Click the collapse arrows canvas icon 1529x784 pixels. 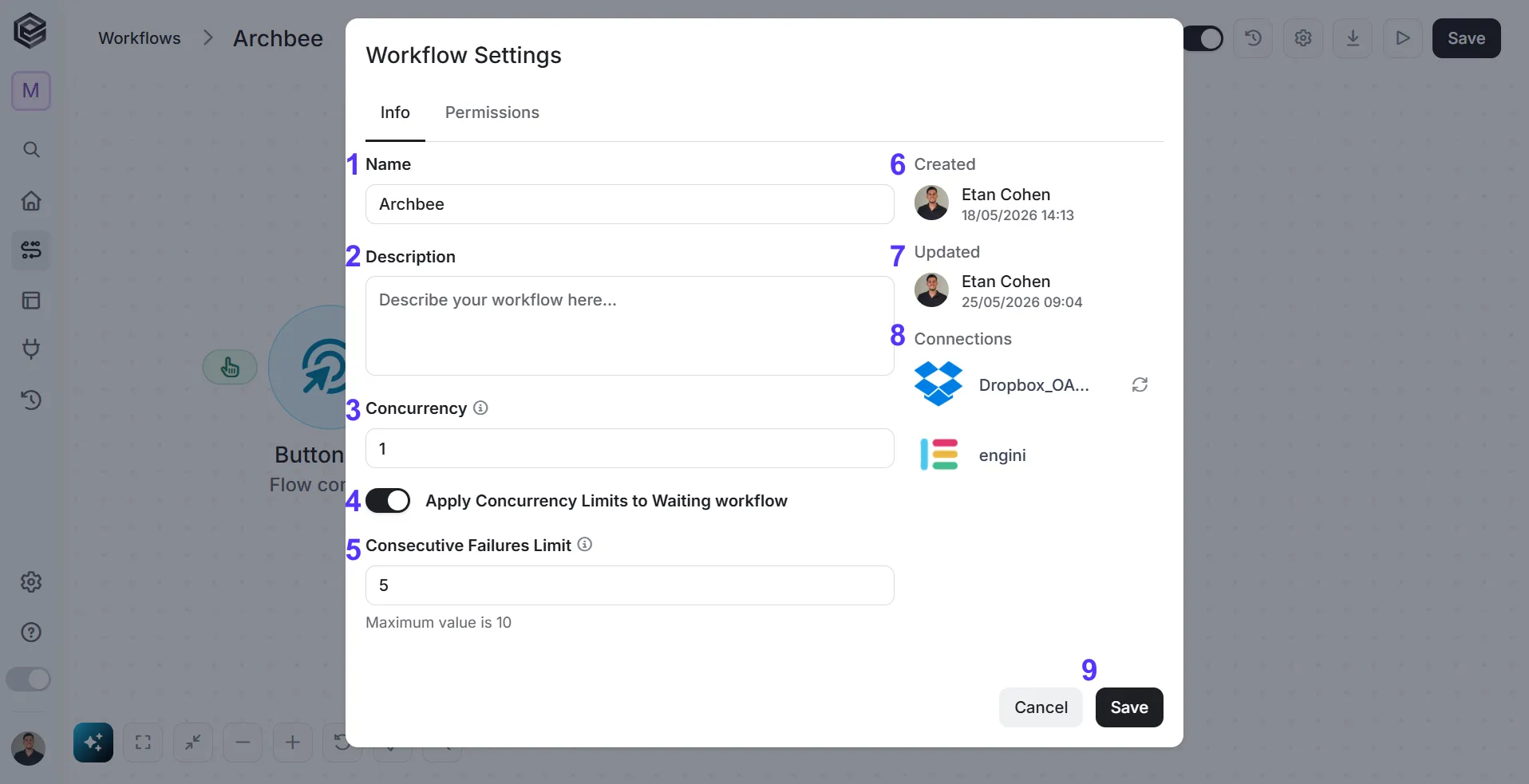click(x=193, y=743)
